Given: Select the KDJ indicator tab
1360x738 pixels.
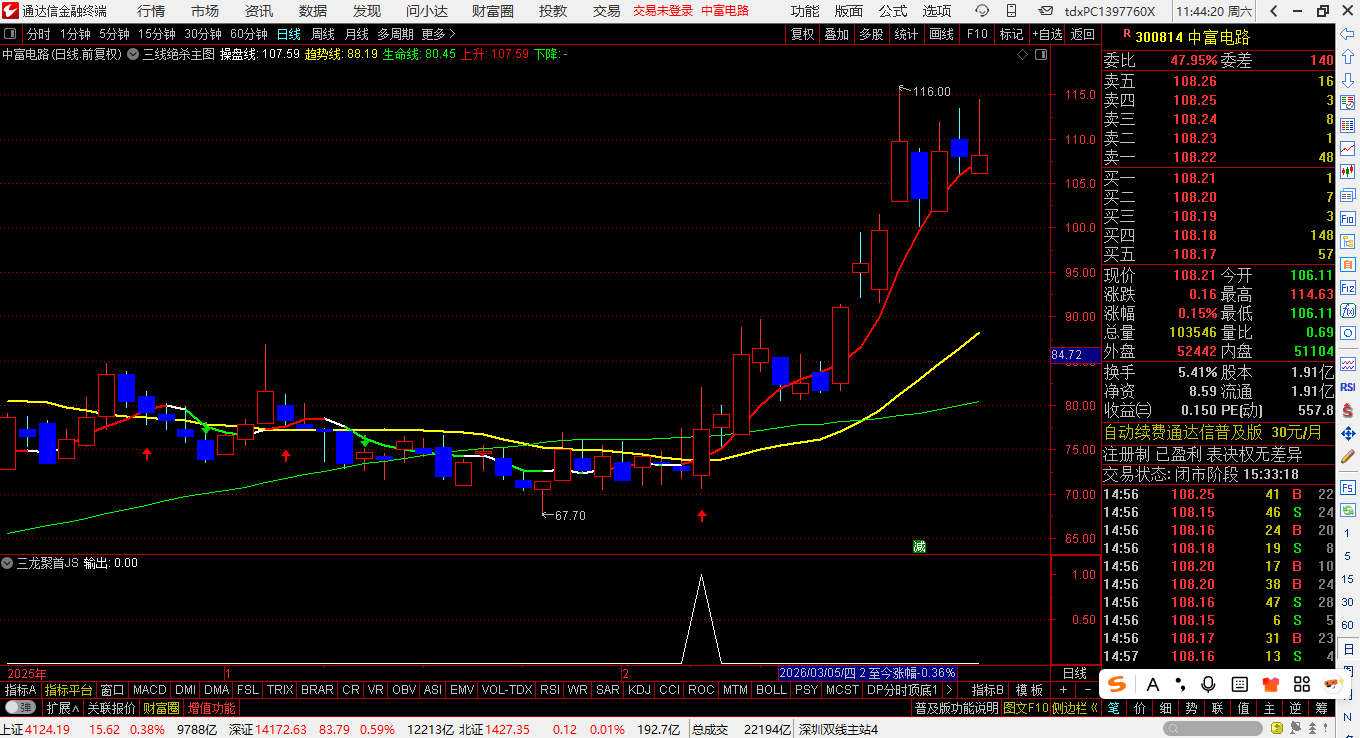Looking at the screenshot, I should click(x=640, y=690).
